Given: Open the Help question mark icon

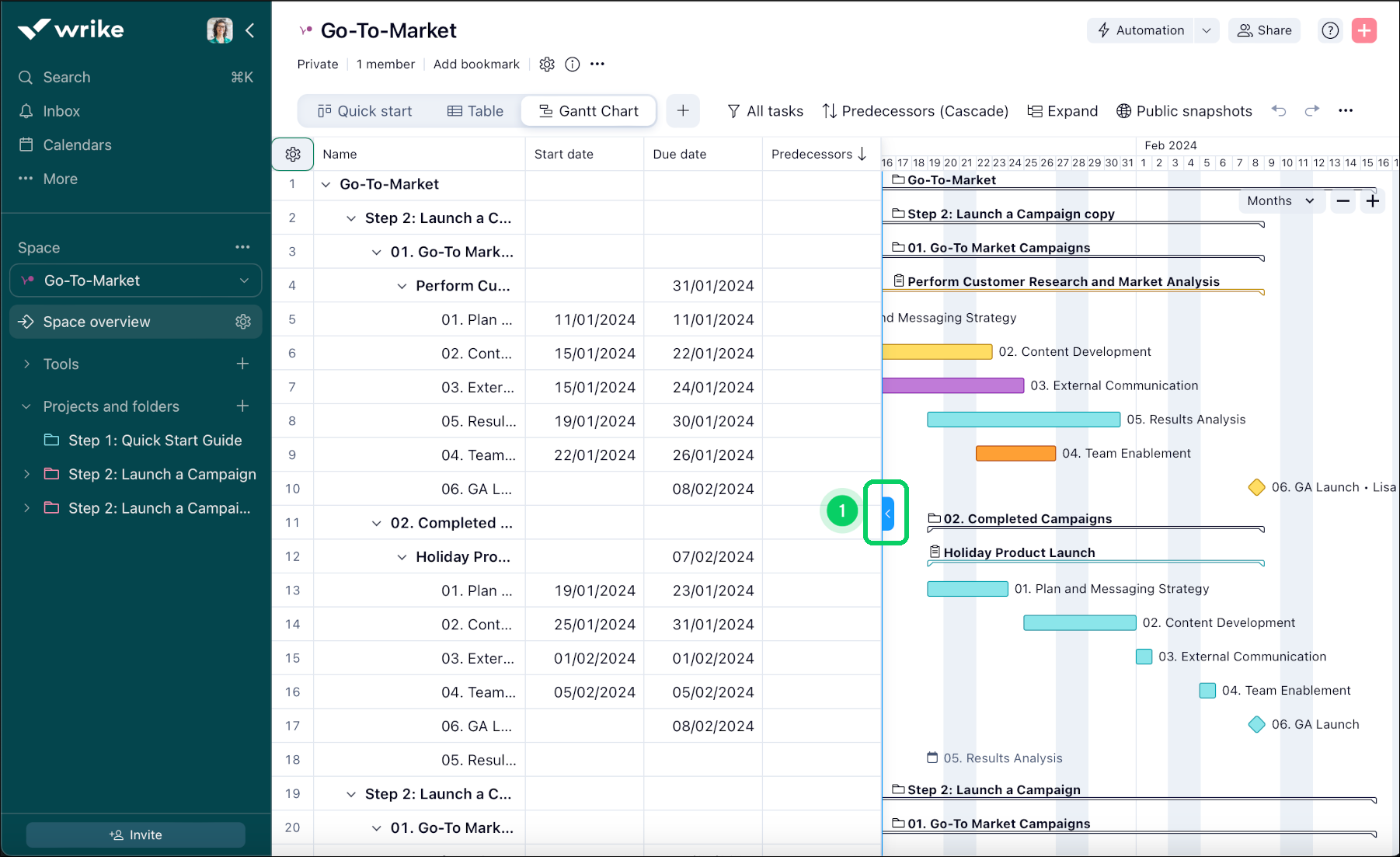Looking at the screenshot, I should coord(1330,30).
